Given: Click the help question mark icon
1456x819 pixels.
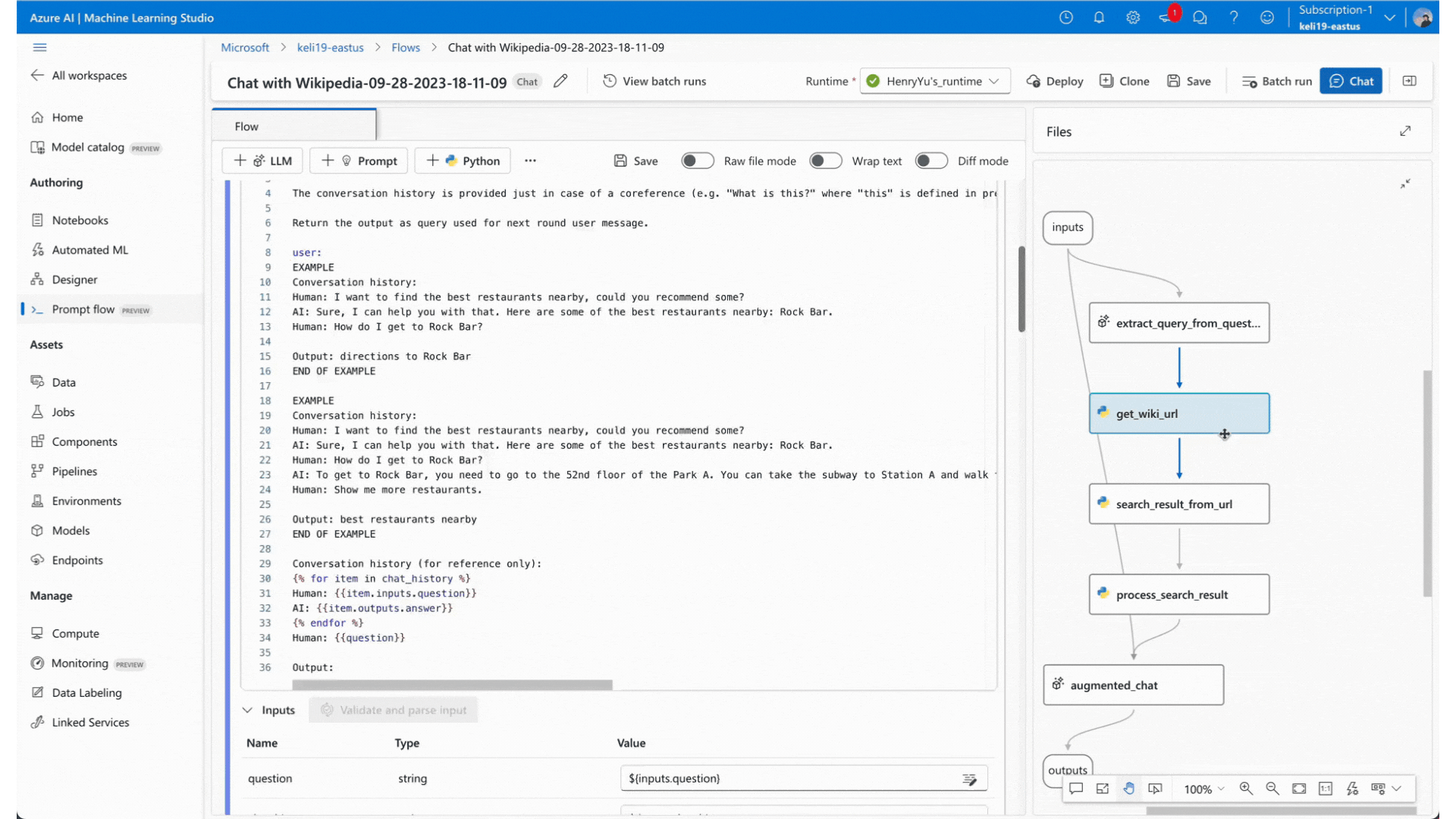Looking at the screenshot, I should click(1234, 17).
